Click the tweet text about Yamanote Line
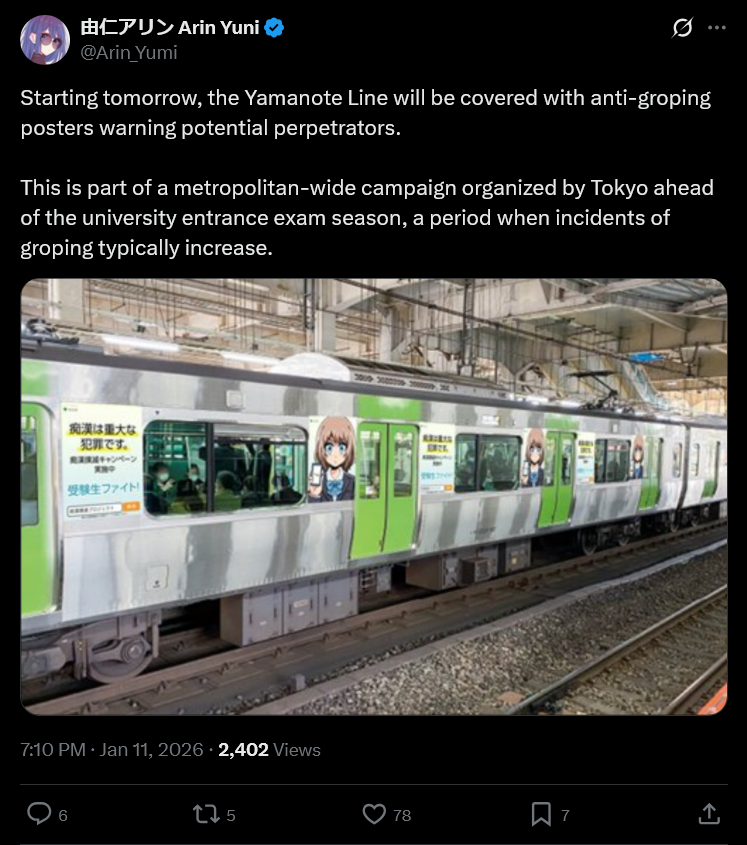Viewport: 747px width, 845px height. 365,113
